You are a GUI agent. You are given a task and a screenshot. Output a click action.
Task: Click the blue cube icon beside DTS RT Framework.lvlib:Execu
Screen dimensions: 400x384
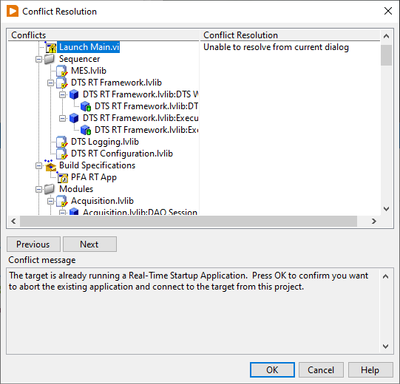coord(74,118)
